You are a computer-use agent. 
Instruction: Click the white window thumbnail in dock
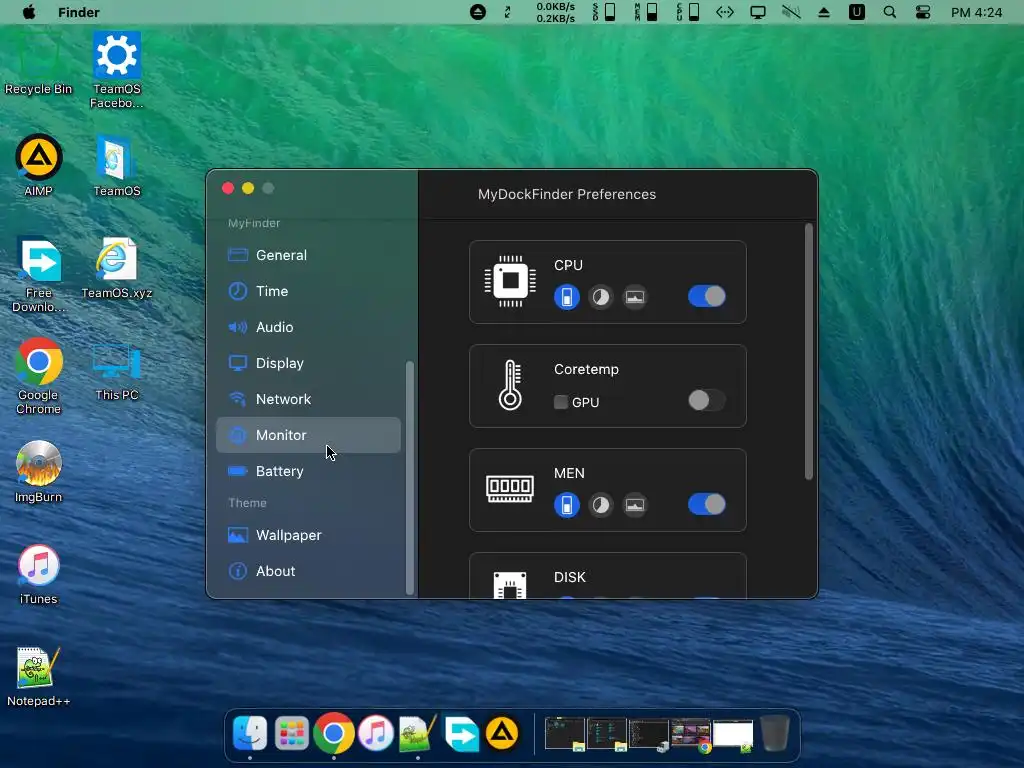(733, 734)
